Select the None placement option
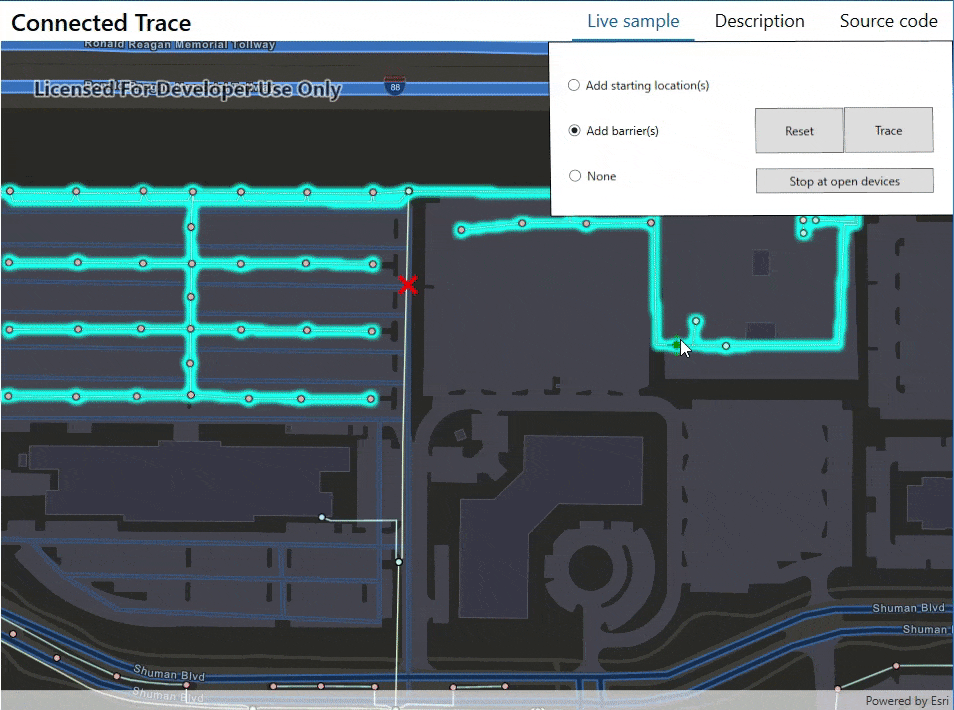This screenshot has width=954, height=710. [x=575, y=175]
